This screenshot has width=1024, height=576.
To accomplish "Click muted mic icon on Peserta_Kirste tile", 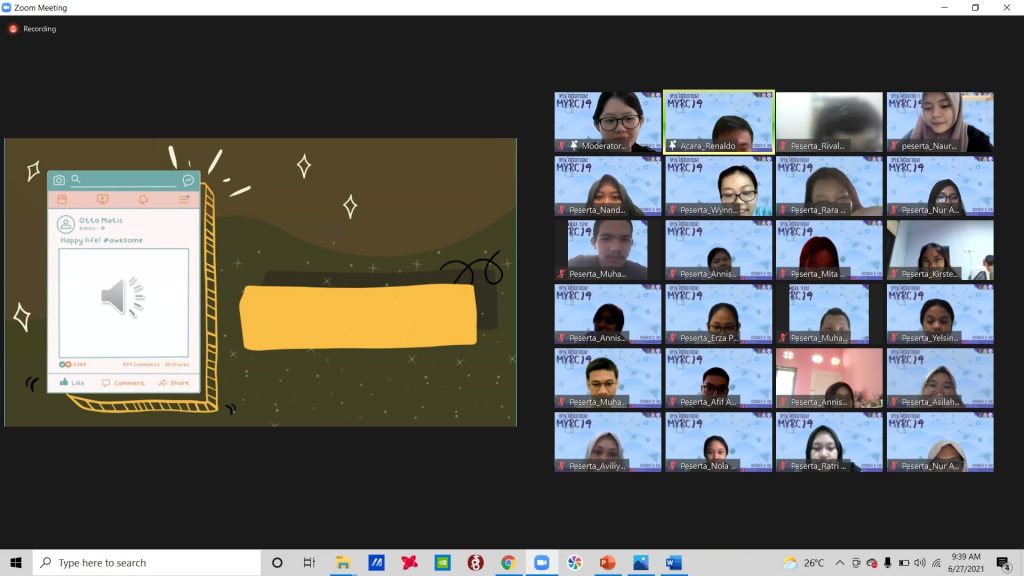I will pos(894,274).
